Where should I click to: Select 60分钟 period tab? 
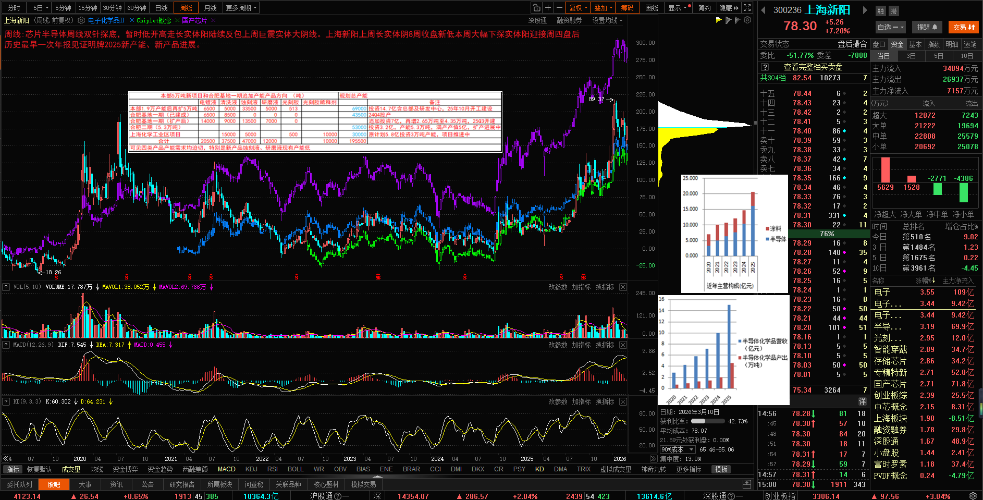tap(137, 8)
